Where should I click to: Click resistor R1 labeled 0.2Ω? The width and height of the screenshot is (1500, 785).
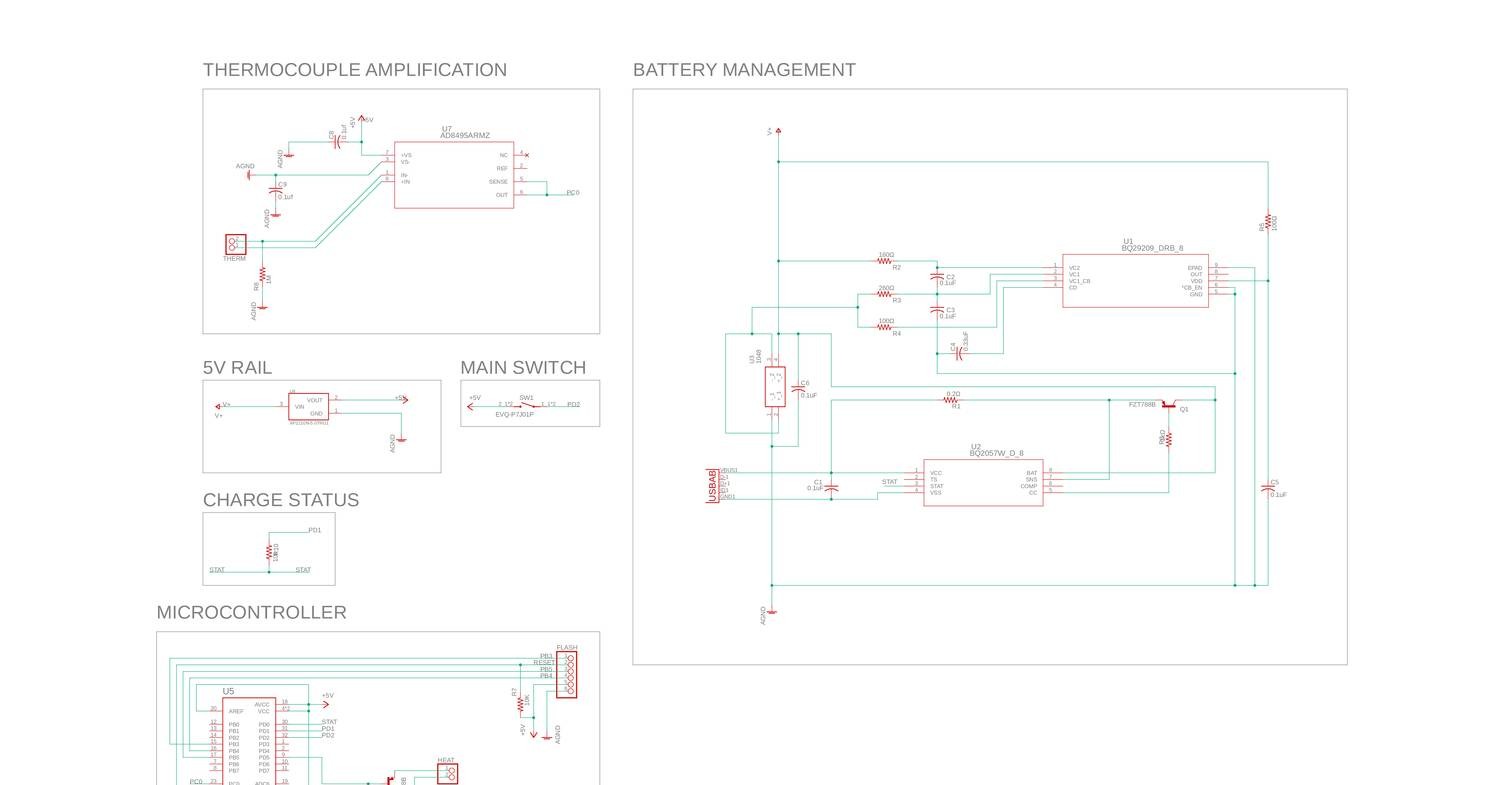(950, 400)
